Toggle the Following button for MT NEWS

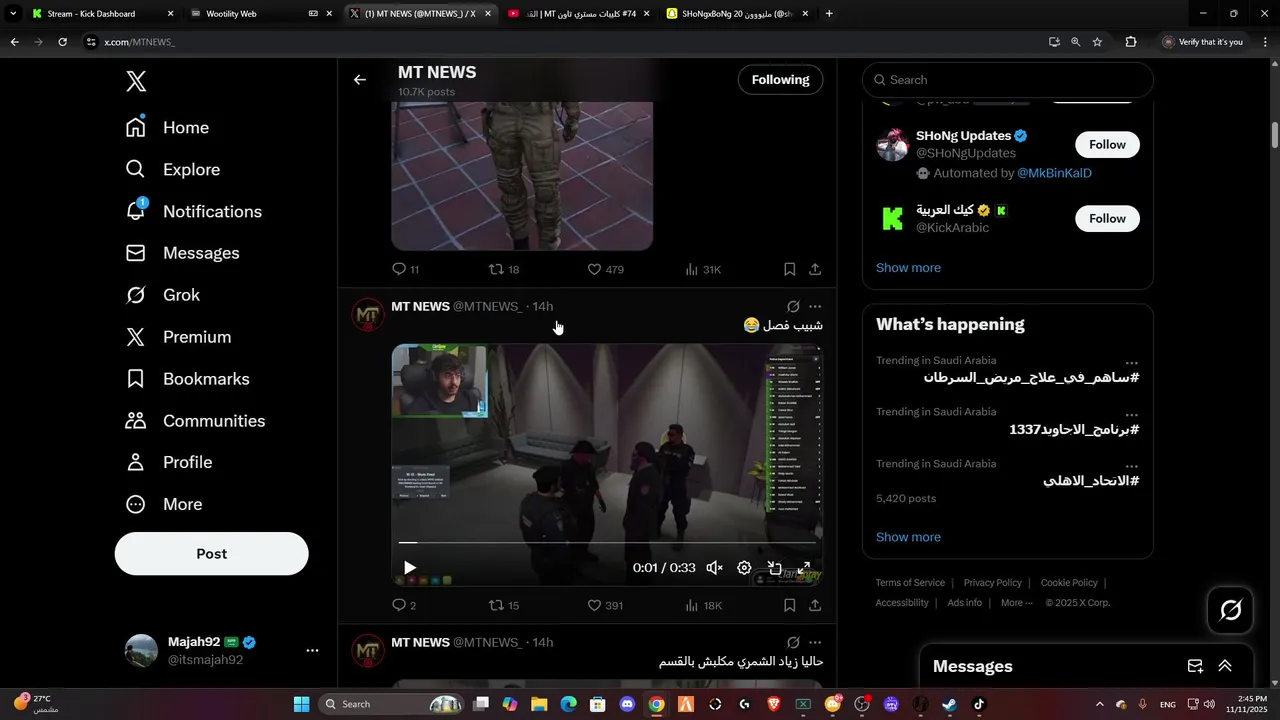(x=780, y=80)
